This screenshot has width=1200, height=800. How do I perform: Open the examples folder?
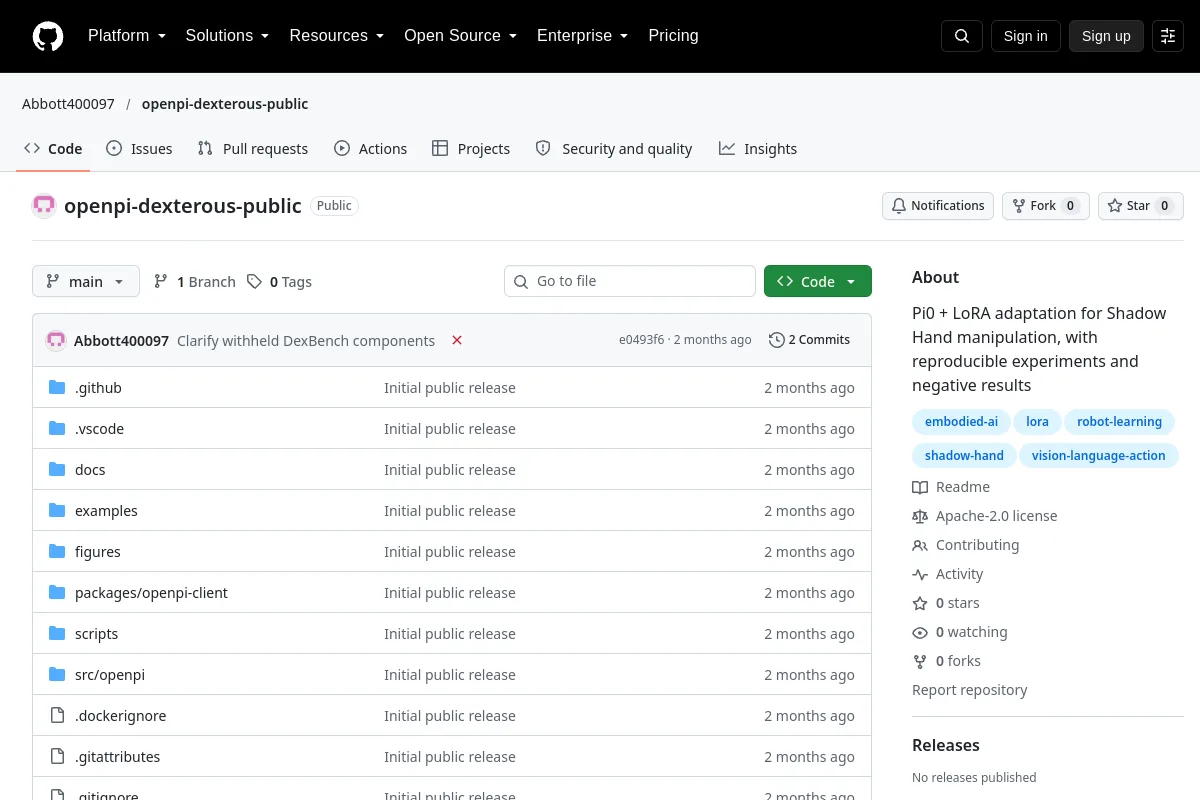106,511
